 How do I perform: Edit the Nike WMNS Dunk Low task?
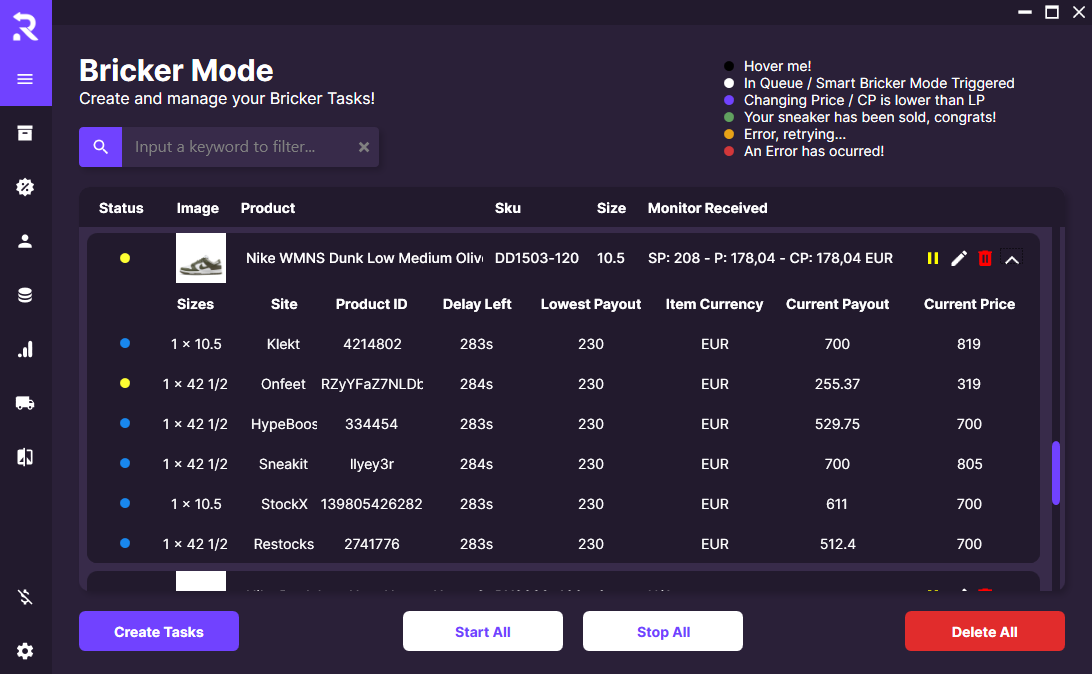(x=959, y=258)
